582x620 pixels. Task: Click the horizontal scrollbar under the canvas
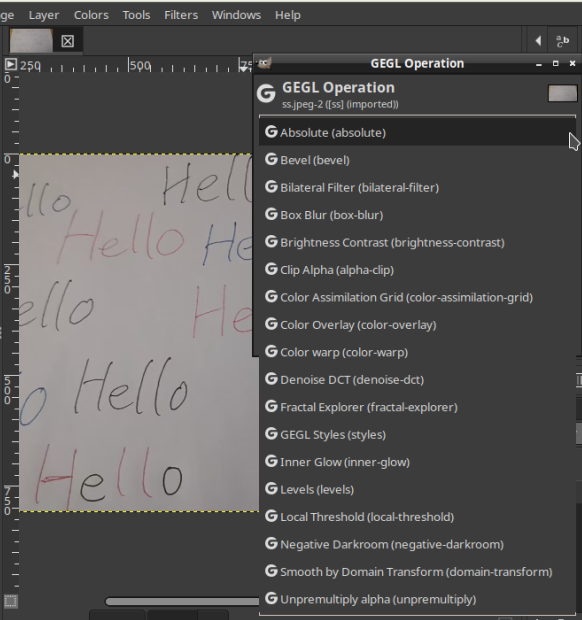point(182,601)
